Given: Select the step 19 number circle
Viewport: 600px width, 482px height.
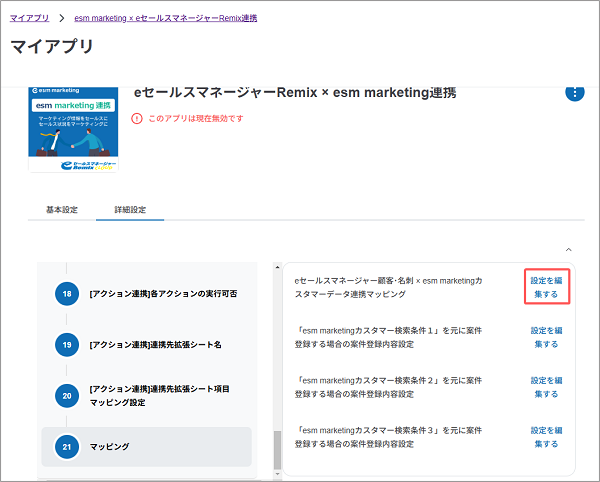Looking at the screenshot, I should tap(67, 344).
